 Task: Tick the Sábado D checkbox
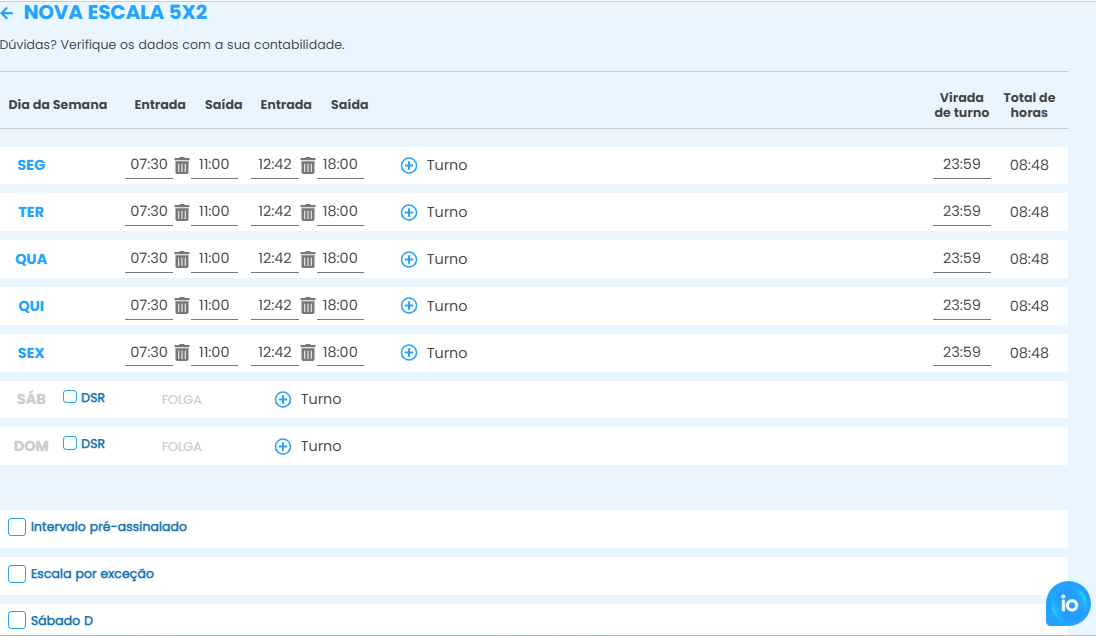click(17, 620)
